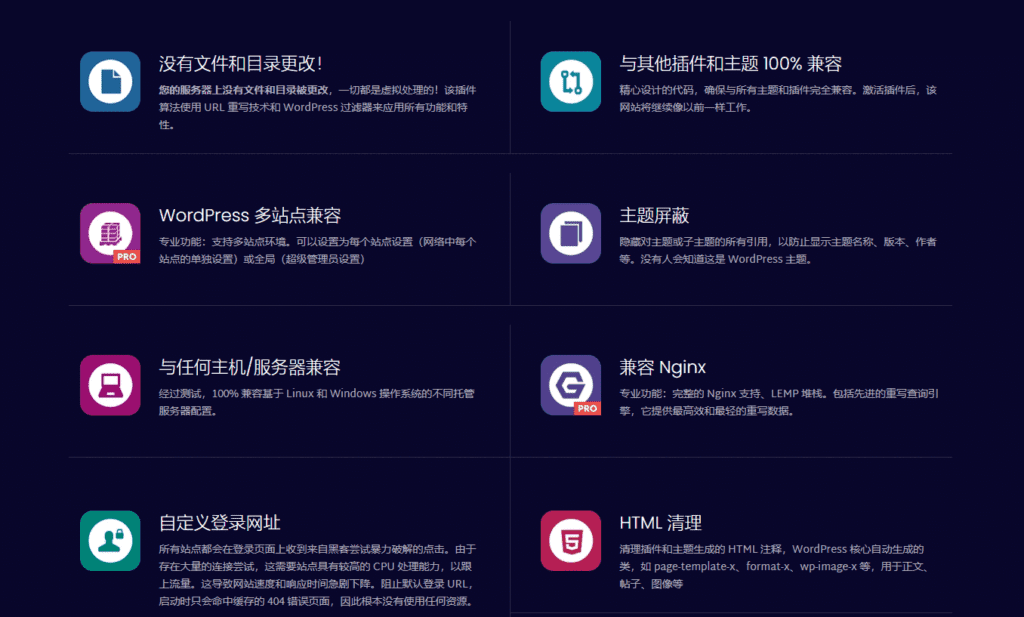Click the paragraph mentioning 404 错误页面

coord(317,575)
